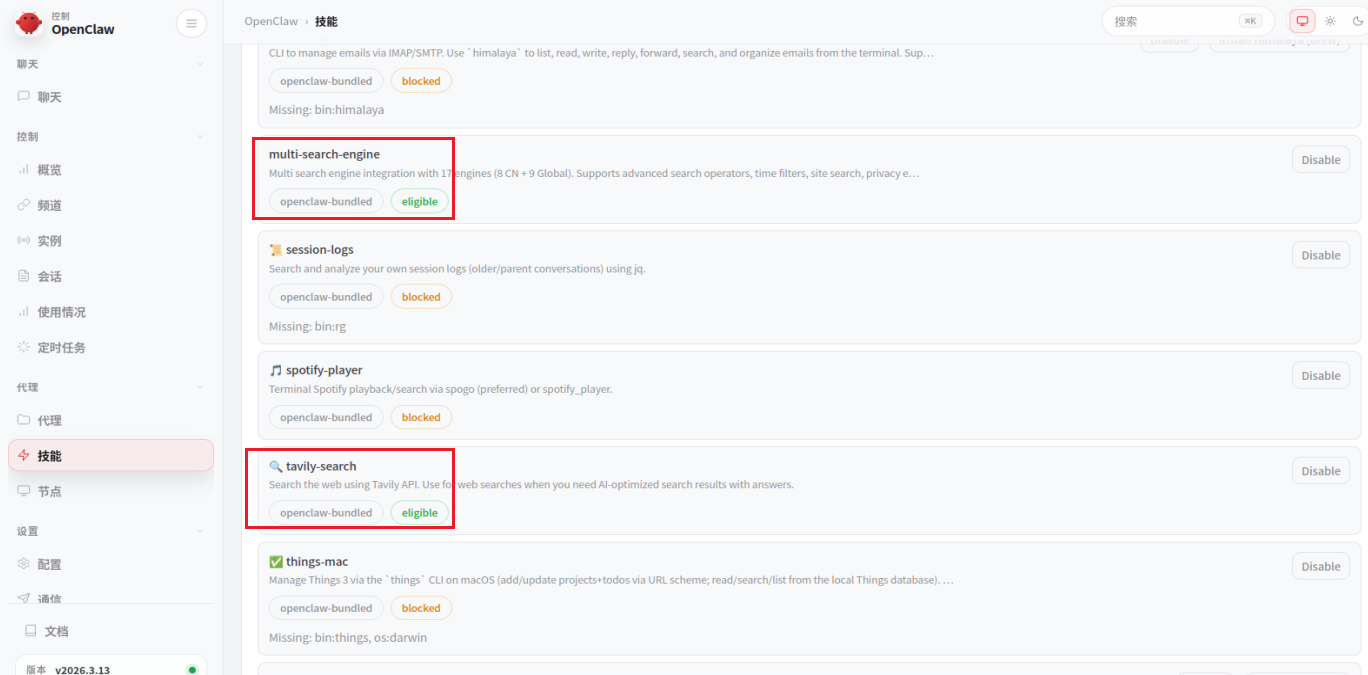
Task: Switch to the sun light theme
Action: pos(1330,21)
